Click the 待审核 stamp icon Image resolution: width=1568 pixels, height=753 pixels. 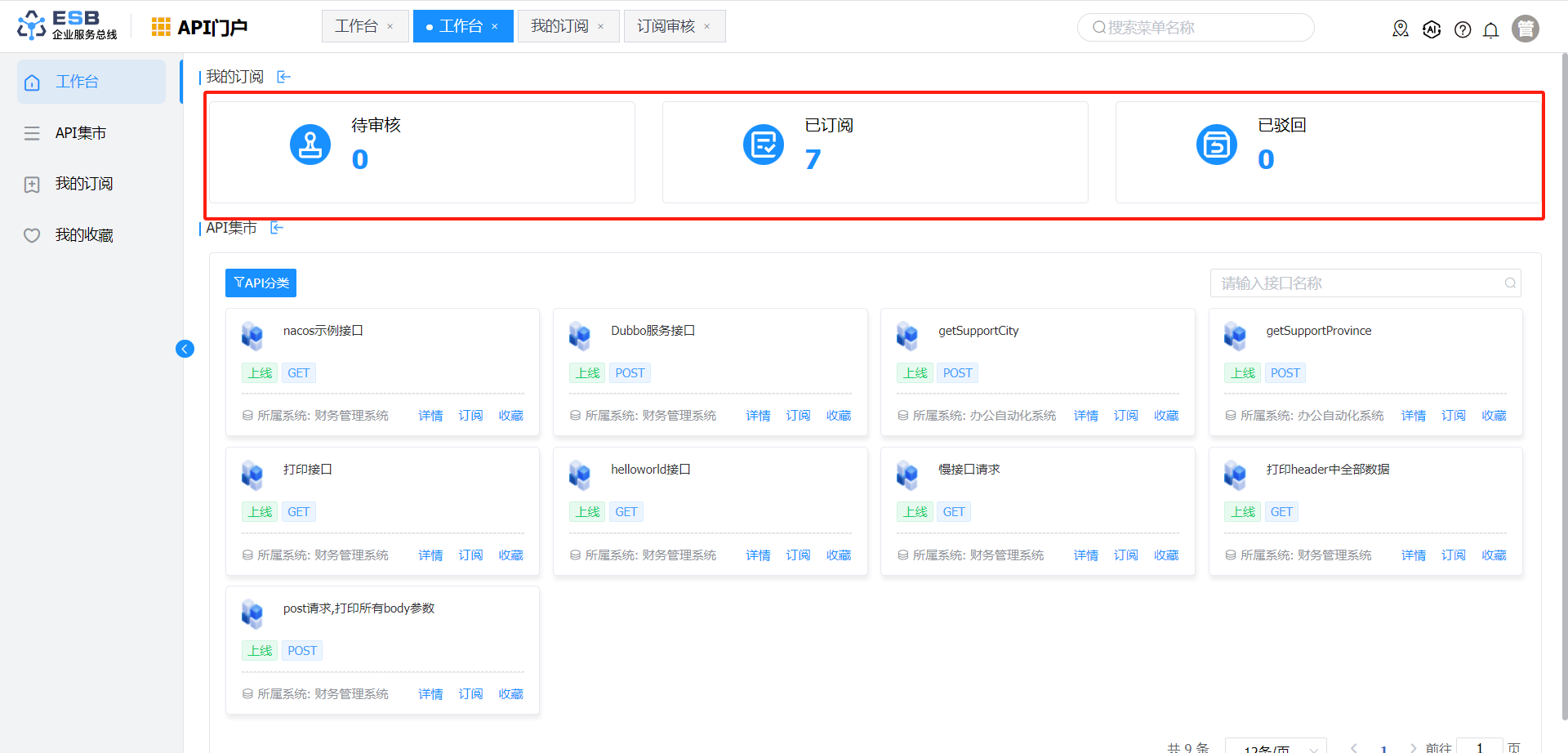pyautogui.click(x=310, y=145)
